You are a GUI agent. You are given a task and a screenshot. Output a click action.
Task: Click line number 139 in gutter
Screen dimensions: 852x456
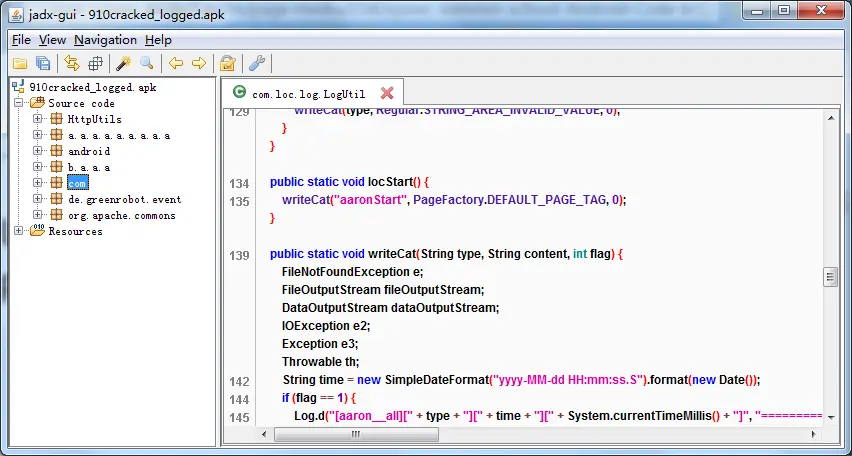[x=239, y=255]
